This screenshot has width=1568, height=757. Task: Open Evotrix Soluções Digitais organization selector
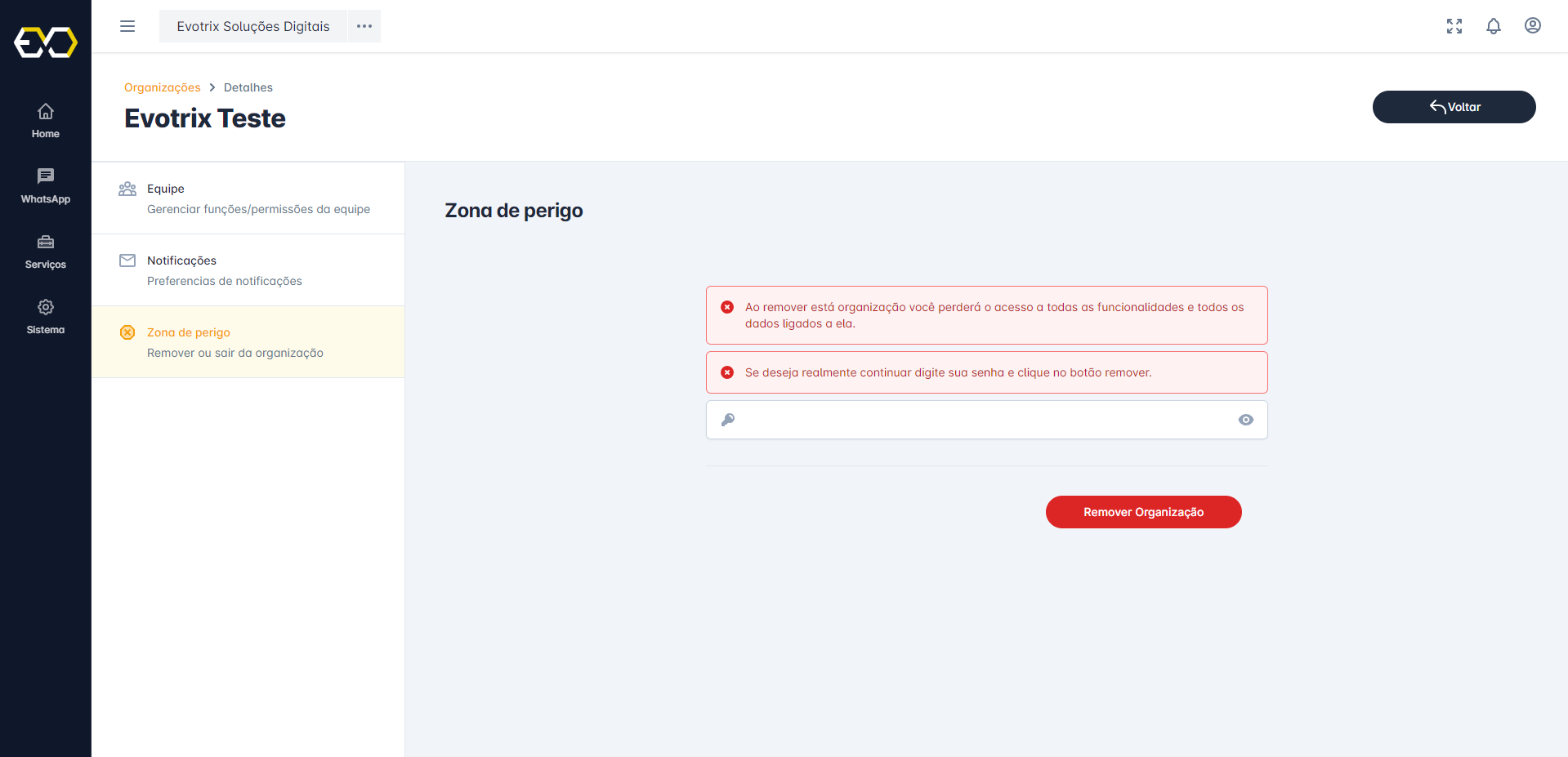253,26
